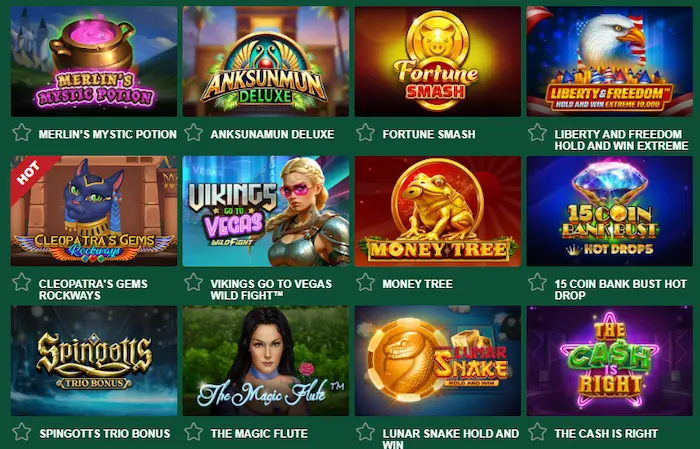
Task: Favorite Merlin's Mystic Potion with the star
Action: pos(21,133)
